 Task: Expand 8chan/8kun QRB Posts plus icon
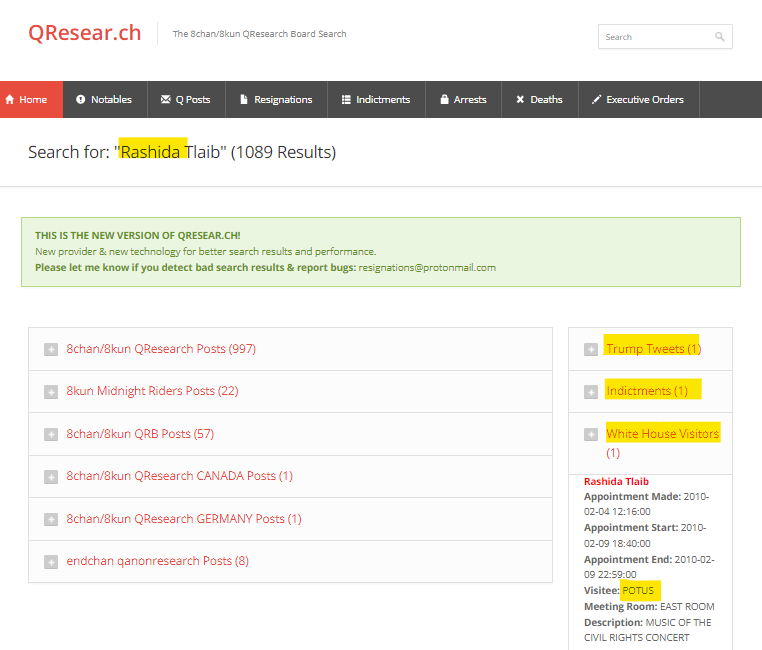point(51,434)
